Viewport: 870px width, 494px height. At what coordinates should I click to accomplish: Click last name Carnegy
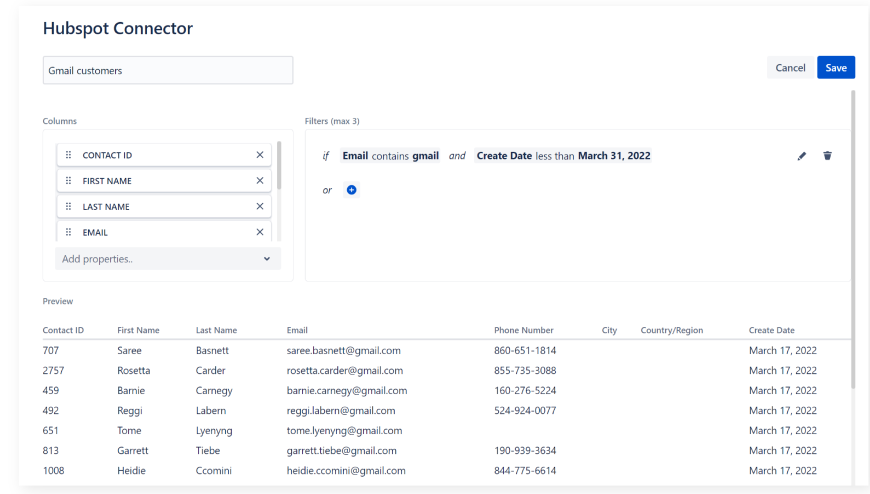(x=214, y=390)
